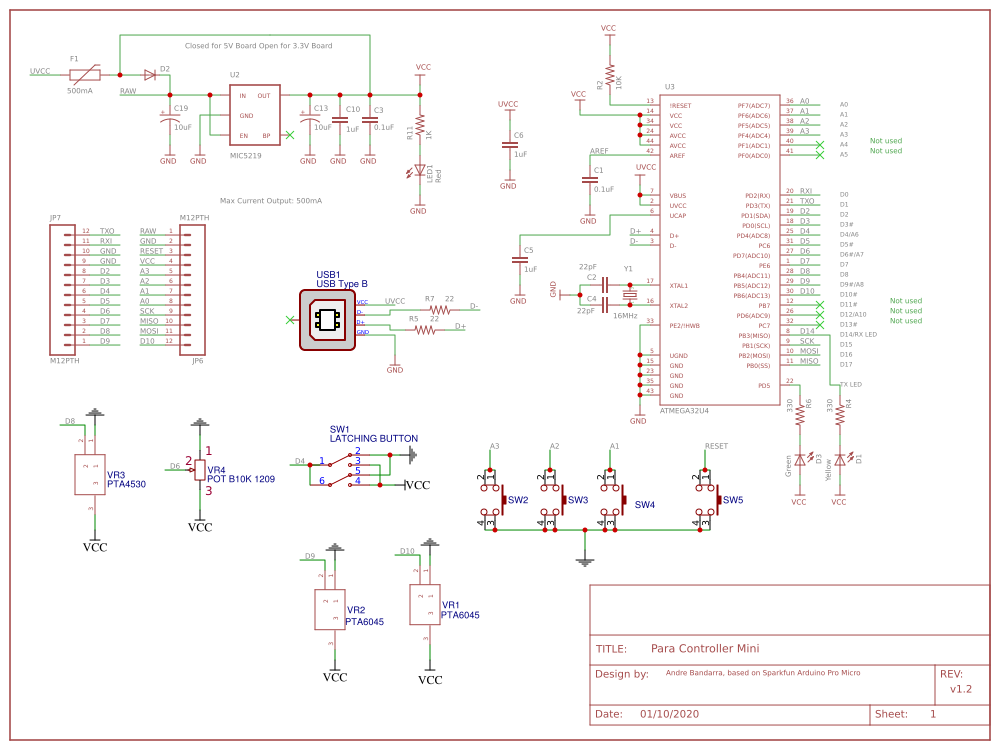Click the R6 330 resistor symbol

click(800, 415)
